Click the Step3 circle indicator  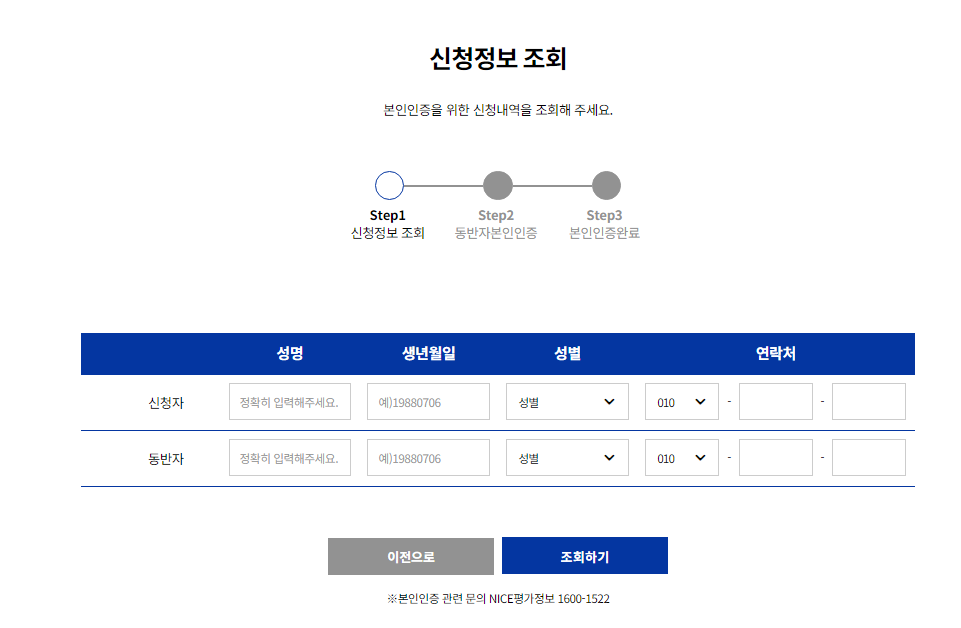pyautogui.click(x=606, y=186)
